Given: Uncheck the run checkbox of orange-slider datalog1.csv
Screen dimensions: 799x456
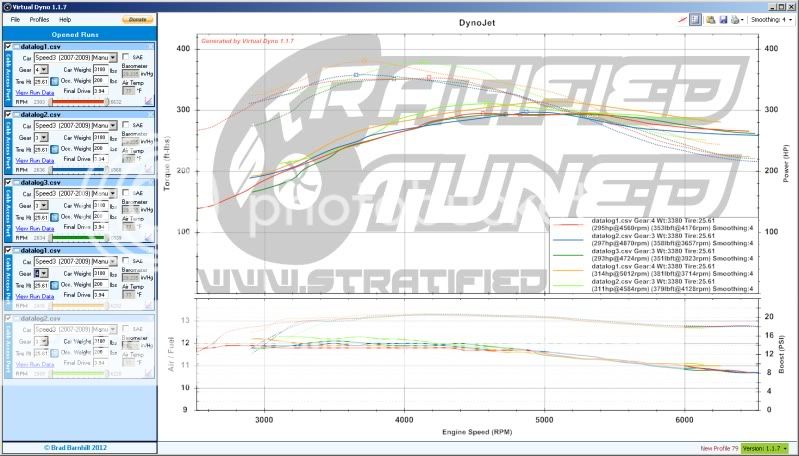Looking at the screenshot, I should tap(8, 250).
